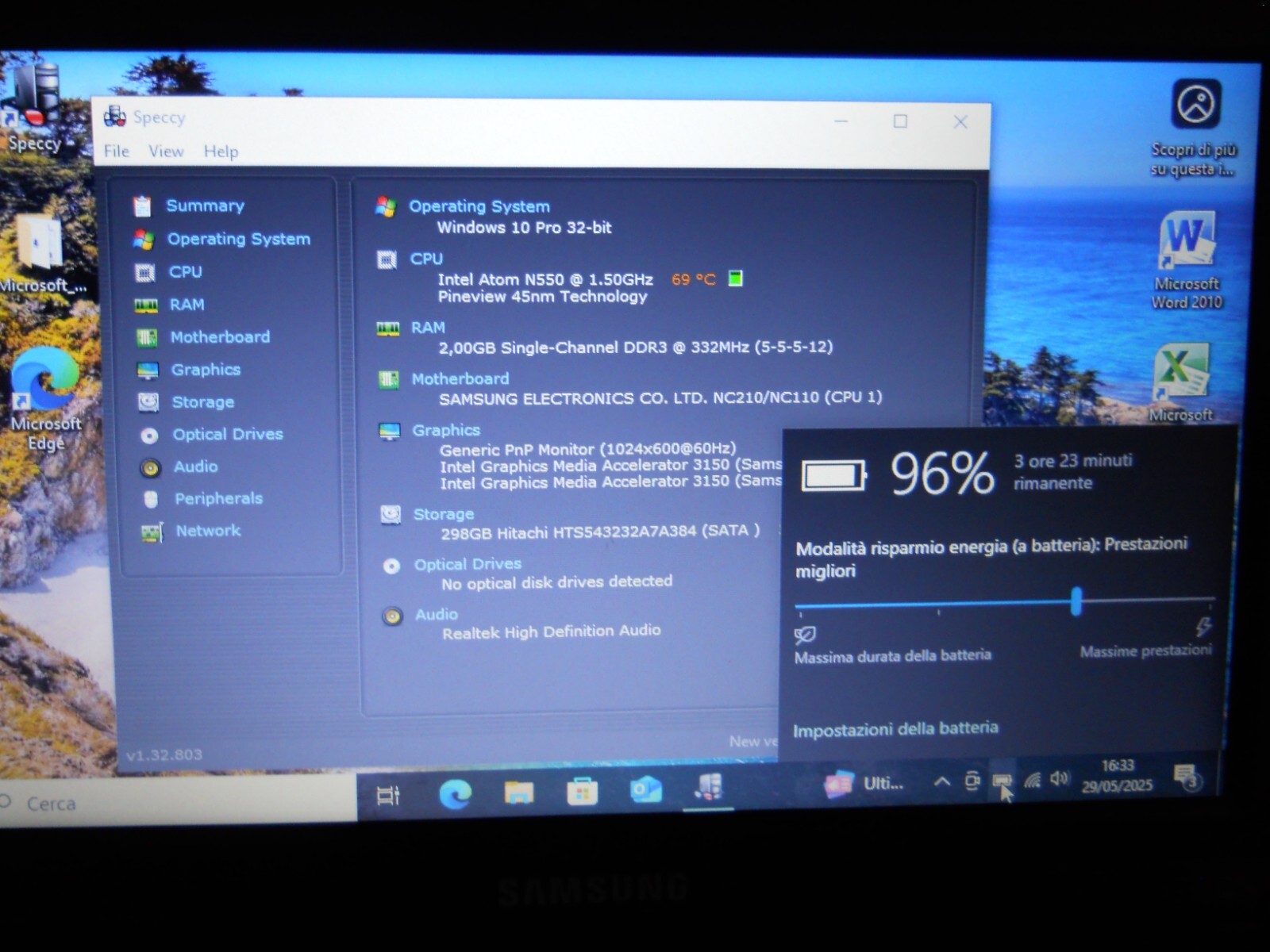This screenshot has height=952, width=1270.
Task: Select Peripherals in the sidebar
Action: pos(218,498)
